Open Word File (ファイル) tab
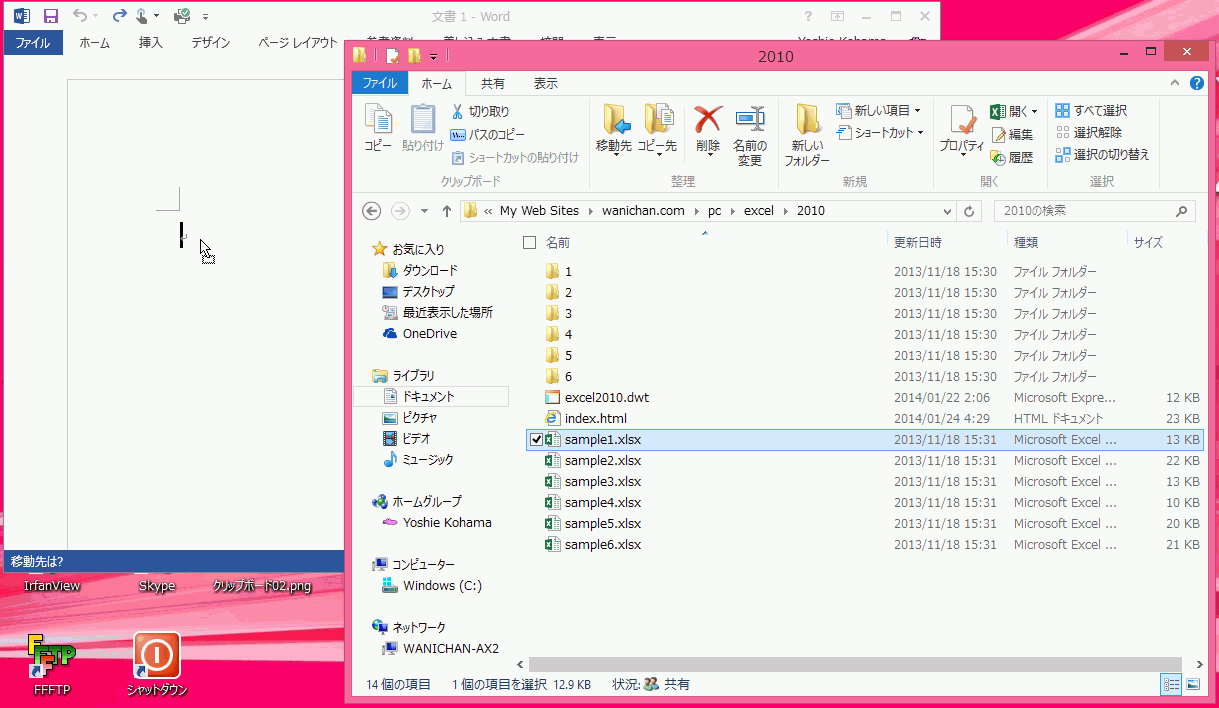Image resolution: width=1219 pixels, height=708 pixels. (32, 43)
